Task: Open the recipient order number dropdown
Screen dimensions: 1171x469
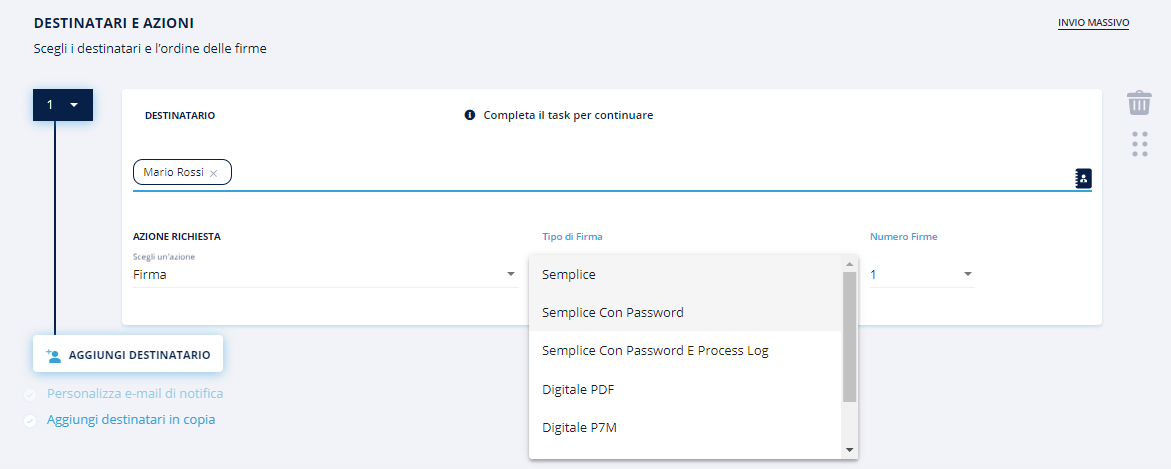Action: pos(63,104)
